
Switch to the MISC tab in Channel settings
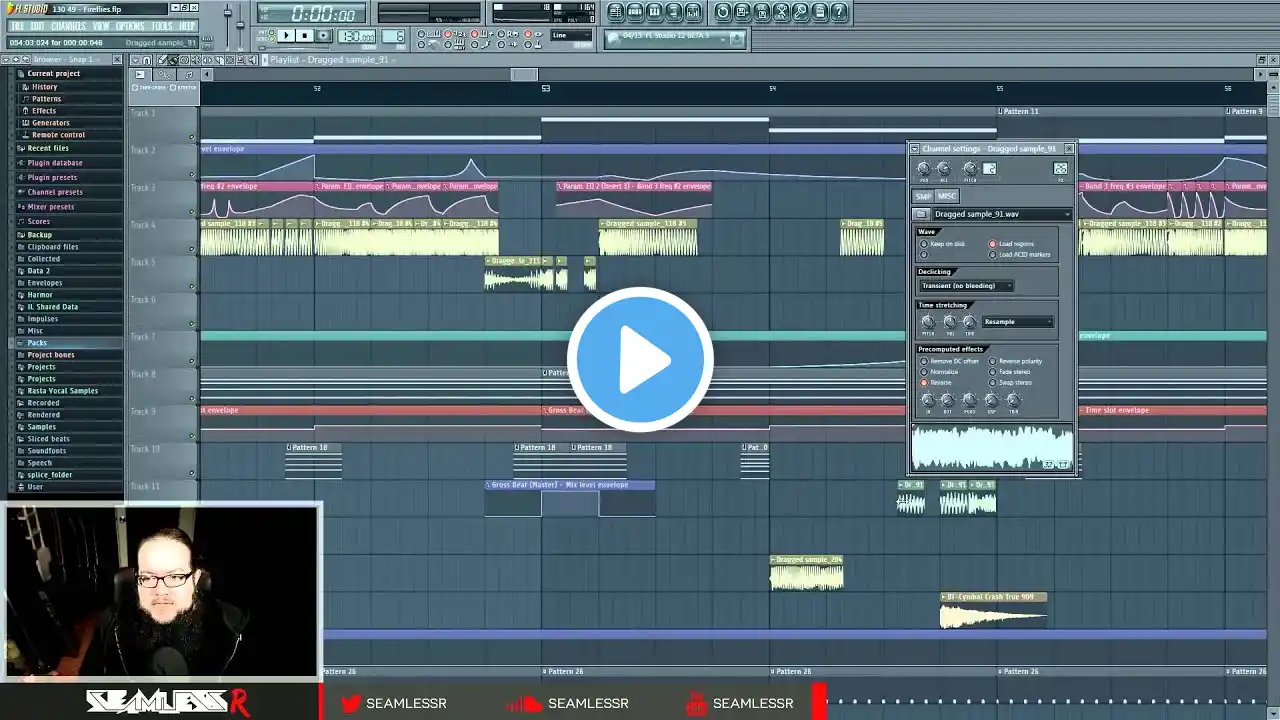pos(946,196)
